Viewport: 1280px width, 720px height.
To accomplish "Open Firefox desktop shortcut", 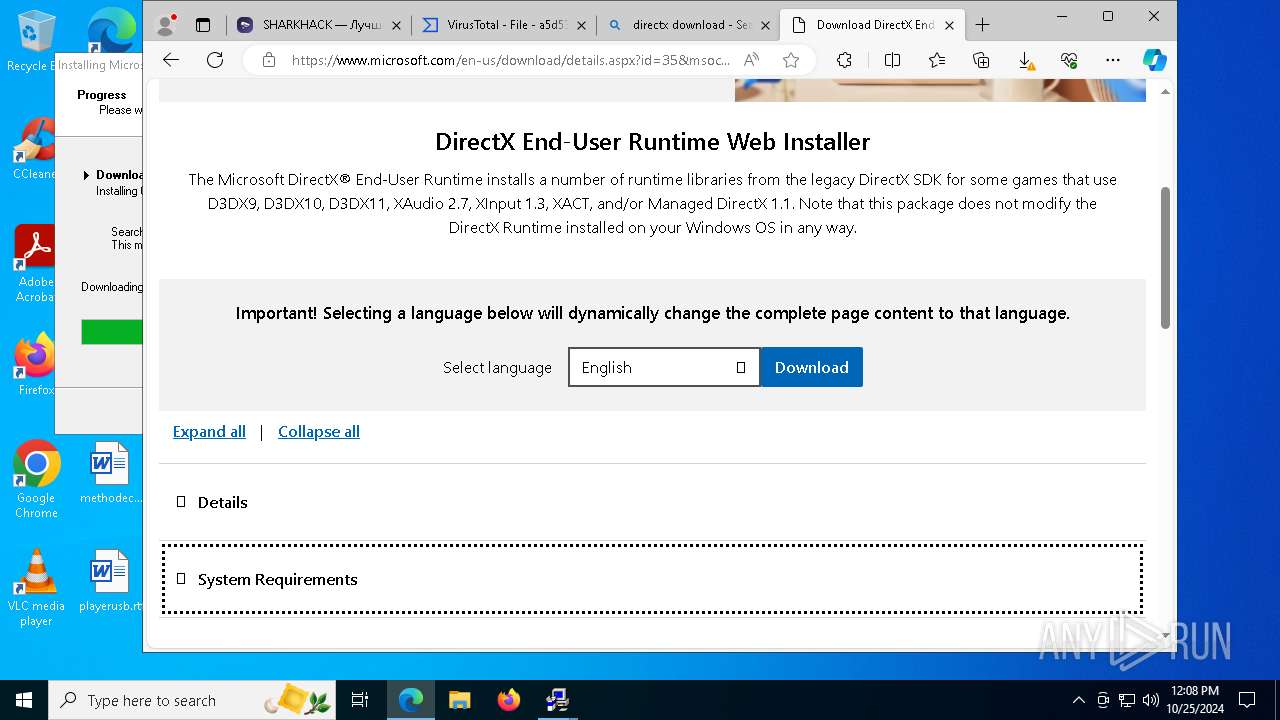I will (35, 364).
